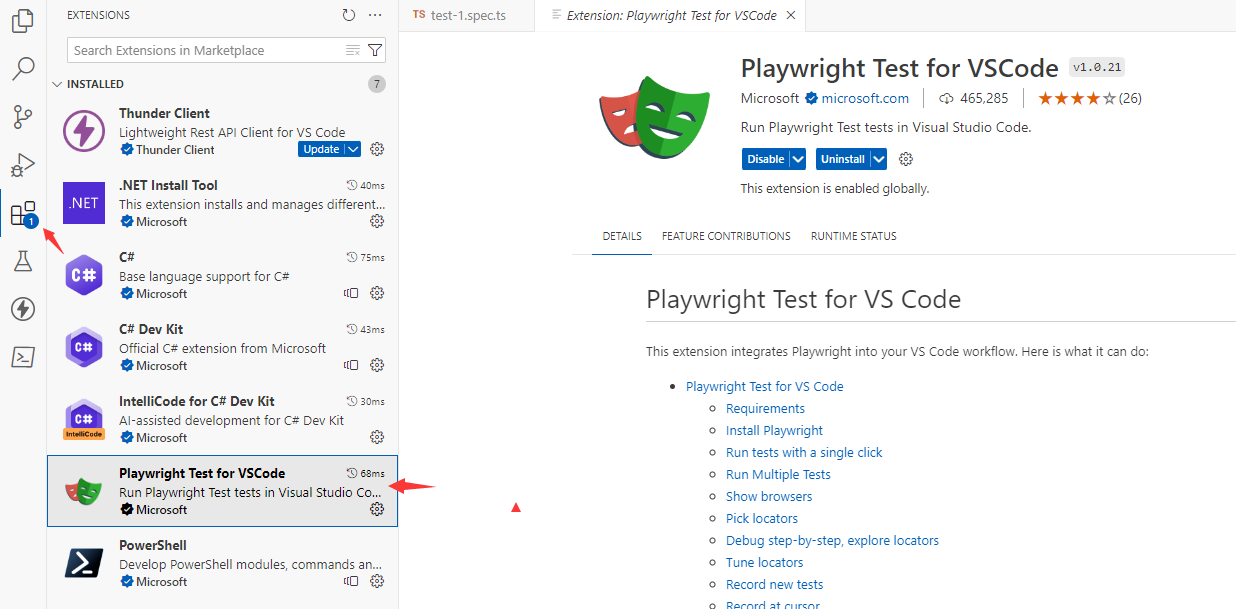Screen dimensions: 1236x609
Task: Open the Install Playwright link
Action: click(x=774, y=430)
